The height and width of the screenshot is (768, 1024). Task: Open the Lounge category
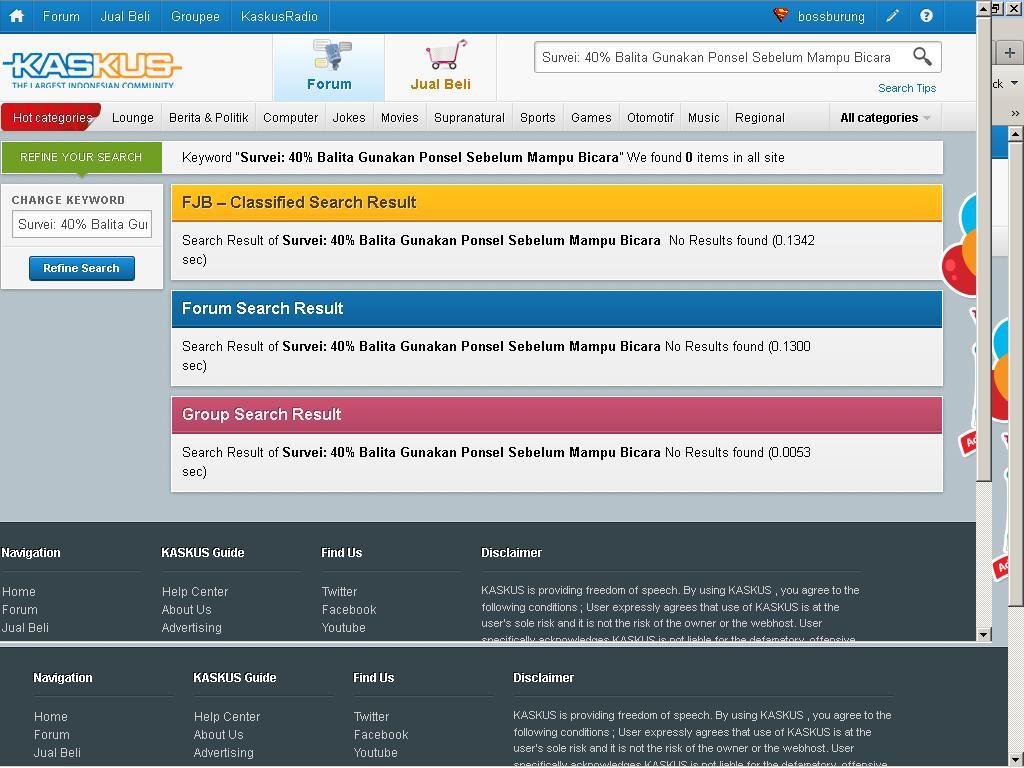tap(133, 118)
